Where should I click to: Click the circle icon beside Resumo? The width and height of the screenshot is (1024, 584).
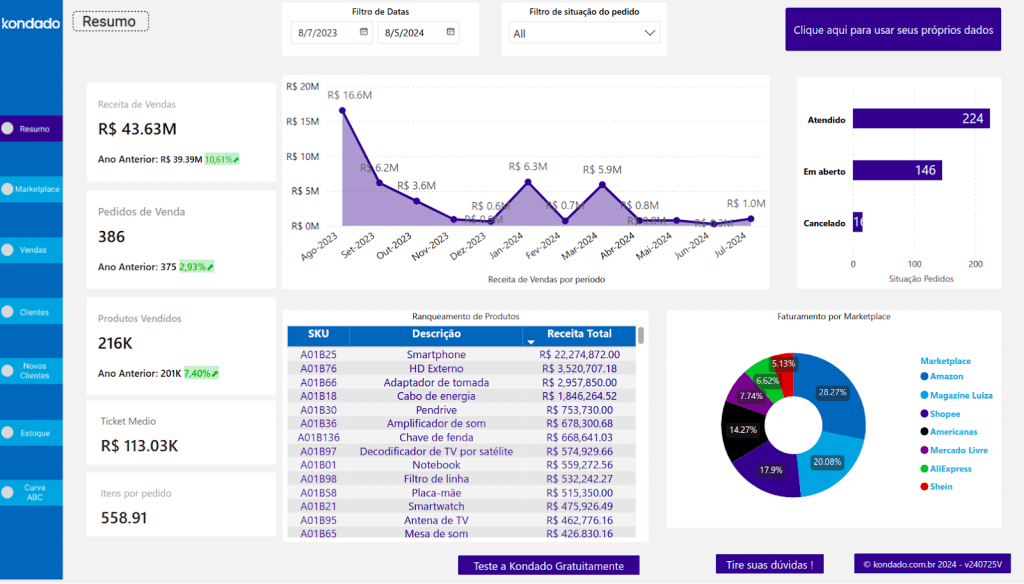pyautogui.click(x=8, y=129)
